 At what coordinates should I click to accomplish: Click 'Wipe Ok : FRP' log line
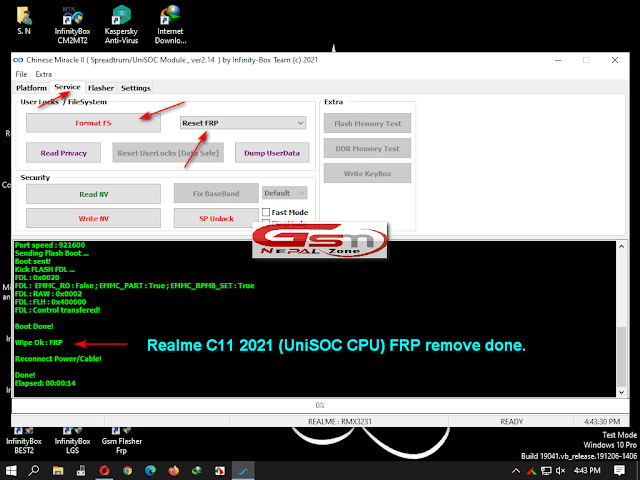pos(39,342)
